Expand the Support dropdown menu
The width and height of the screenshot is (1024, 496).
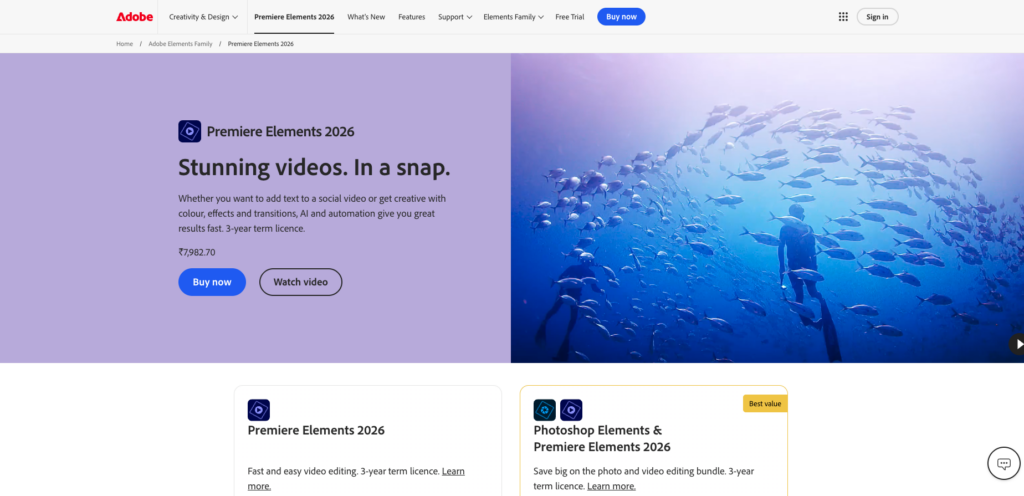click(x=455, y=17)
